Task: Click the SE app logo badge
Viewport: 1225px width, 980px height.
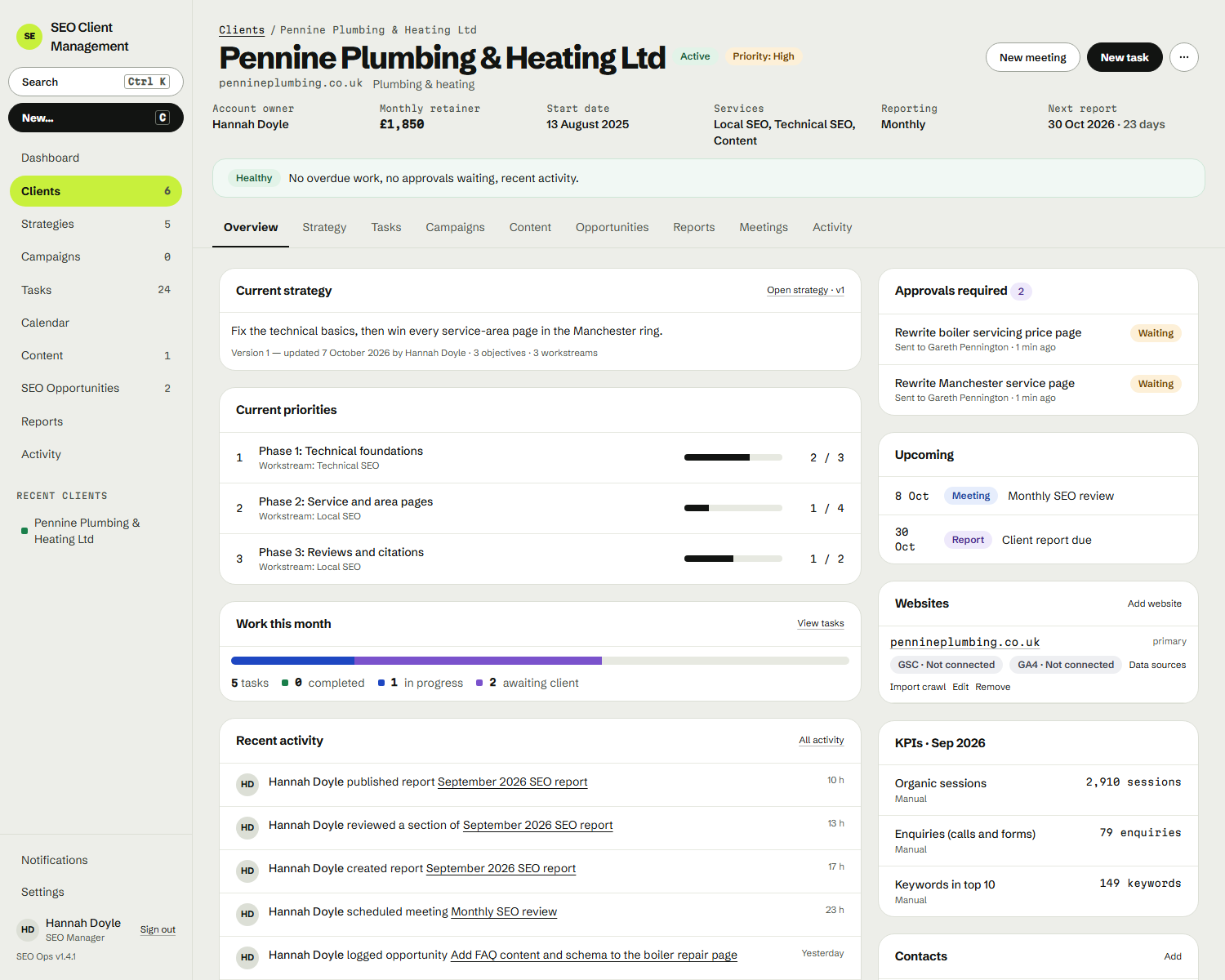Action: [29, 37]
